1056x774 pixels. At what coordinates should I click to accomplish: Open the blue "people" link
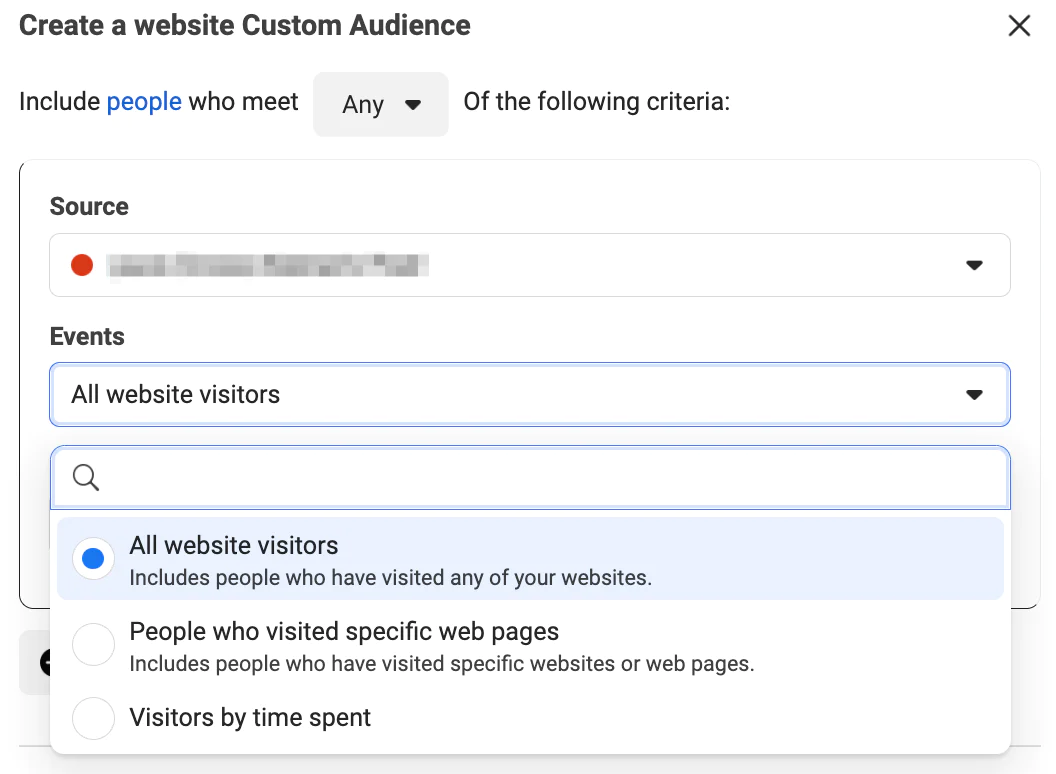144,102
